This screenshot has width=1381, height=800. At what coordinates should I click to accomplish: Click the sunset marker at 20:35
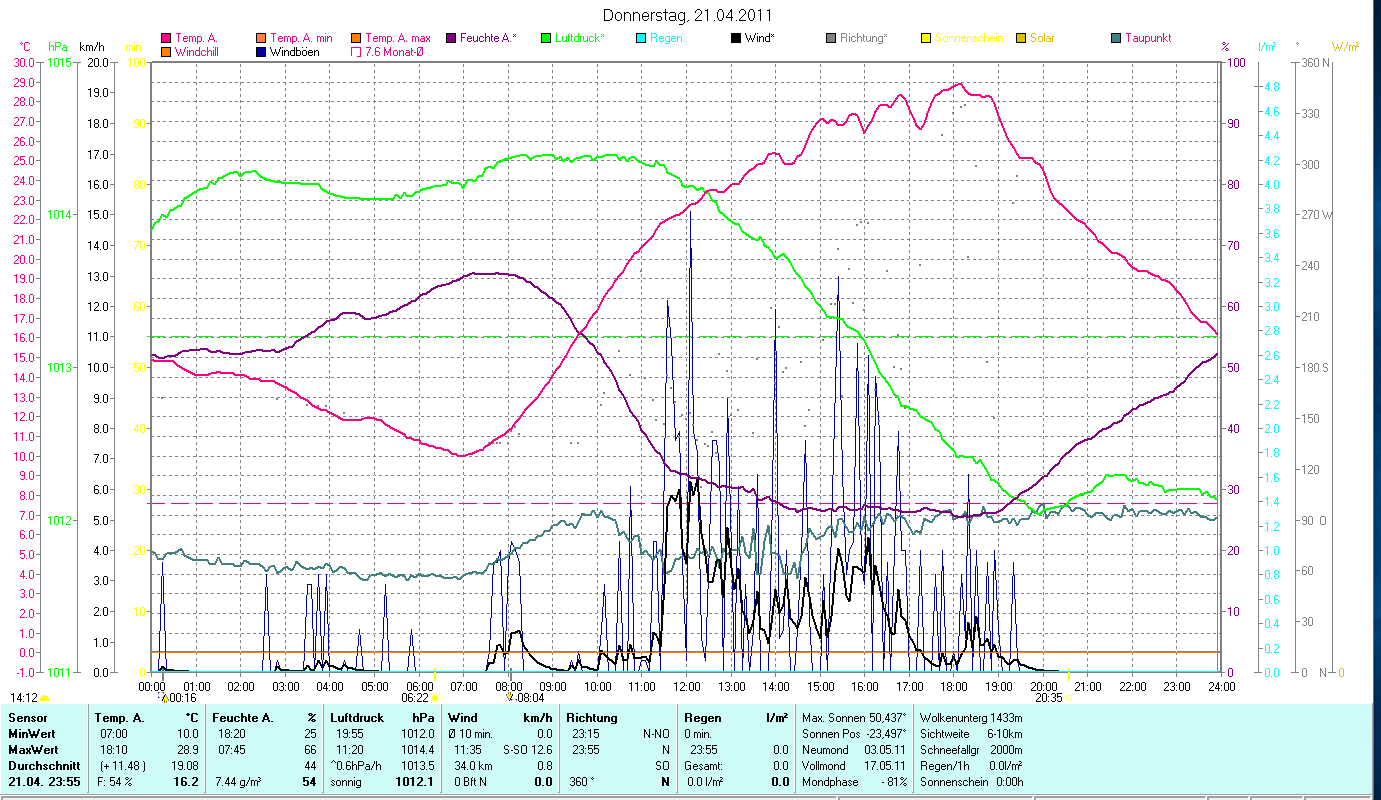click(1068, 697)
